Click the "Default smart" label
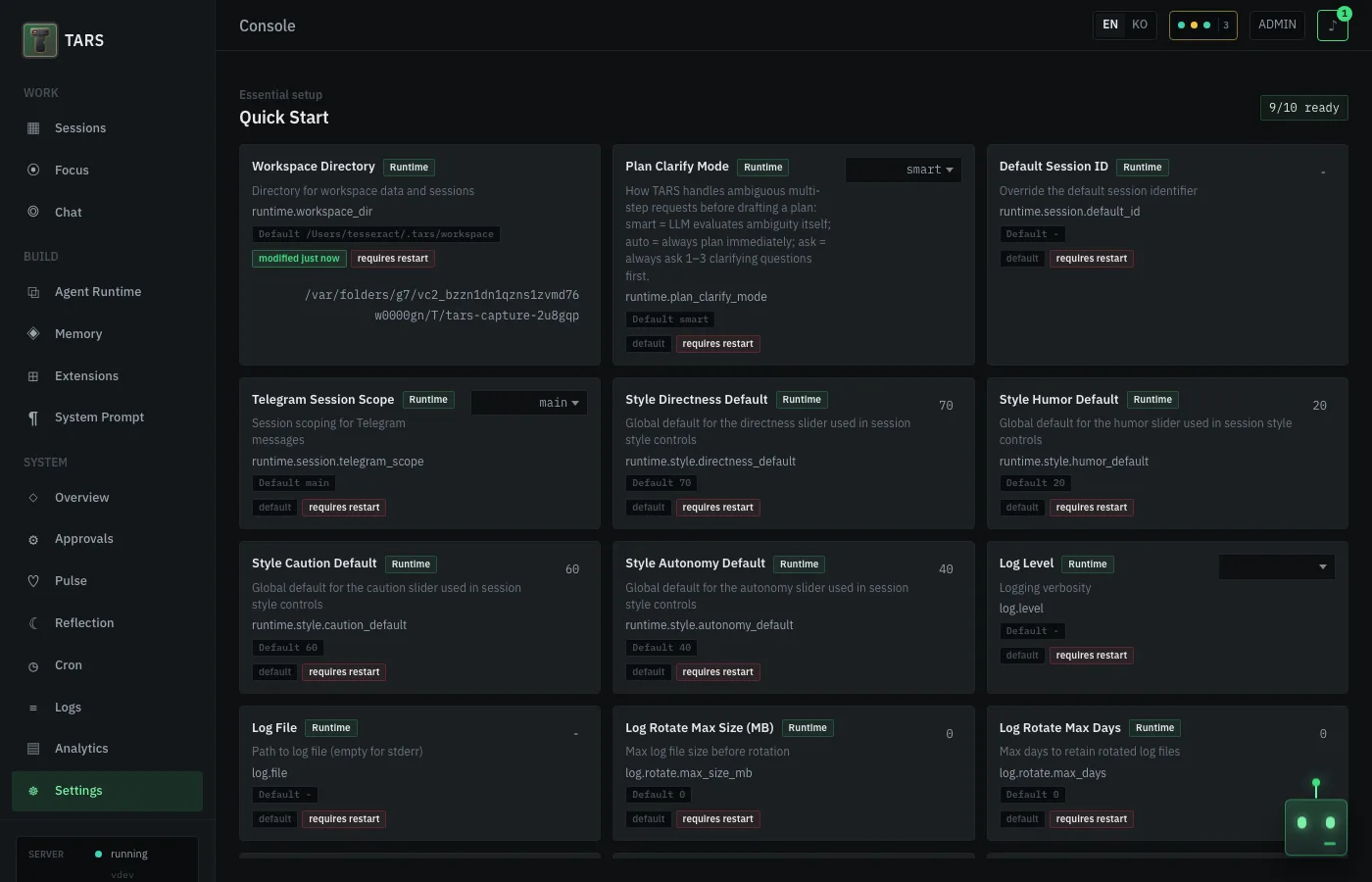 [x=670, y=319]
